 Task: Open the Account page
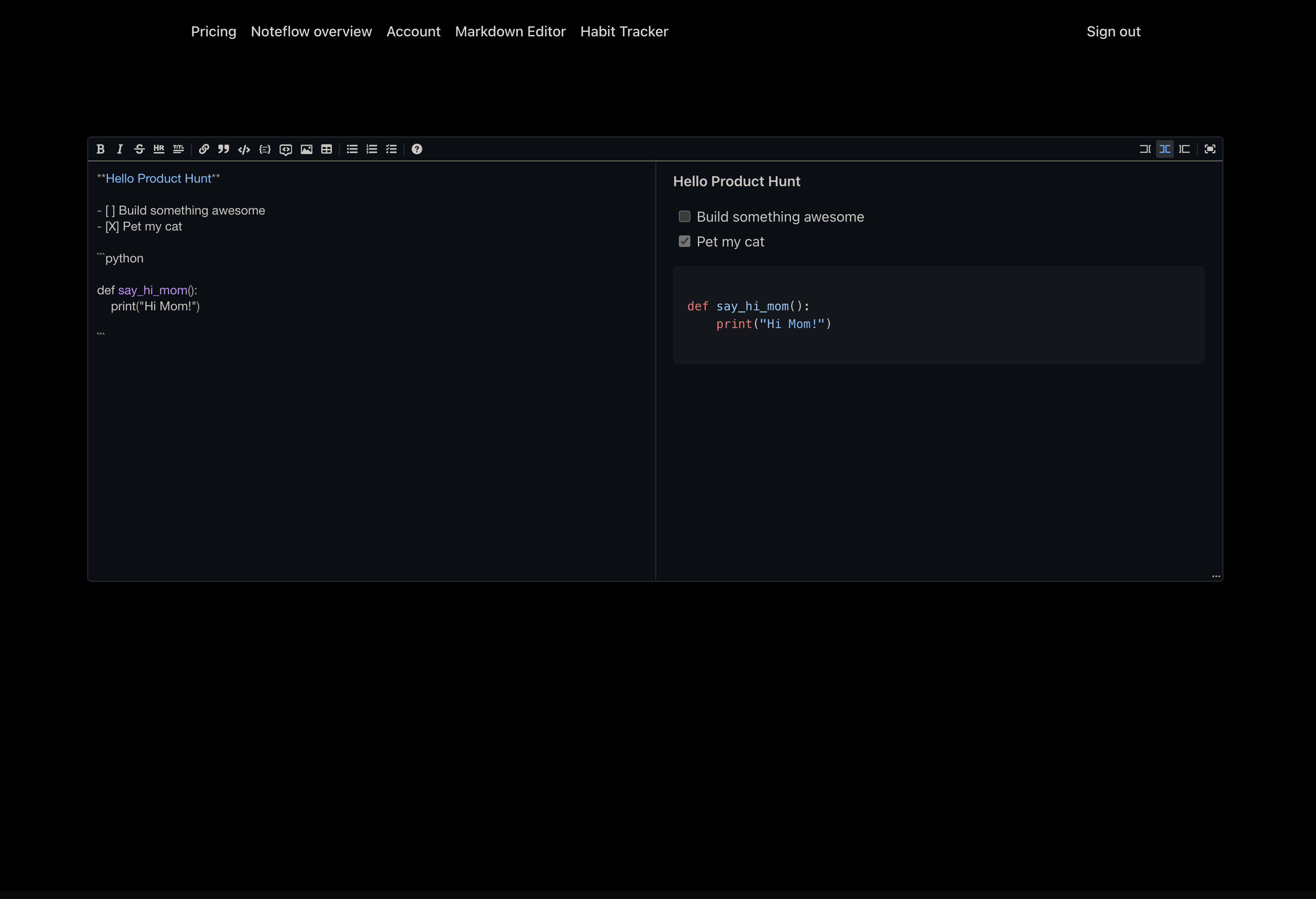413,32
